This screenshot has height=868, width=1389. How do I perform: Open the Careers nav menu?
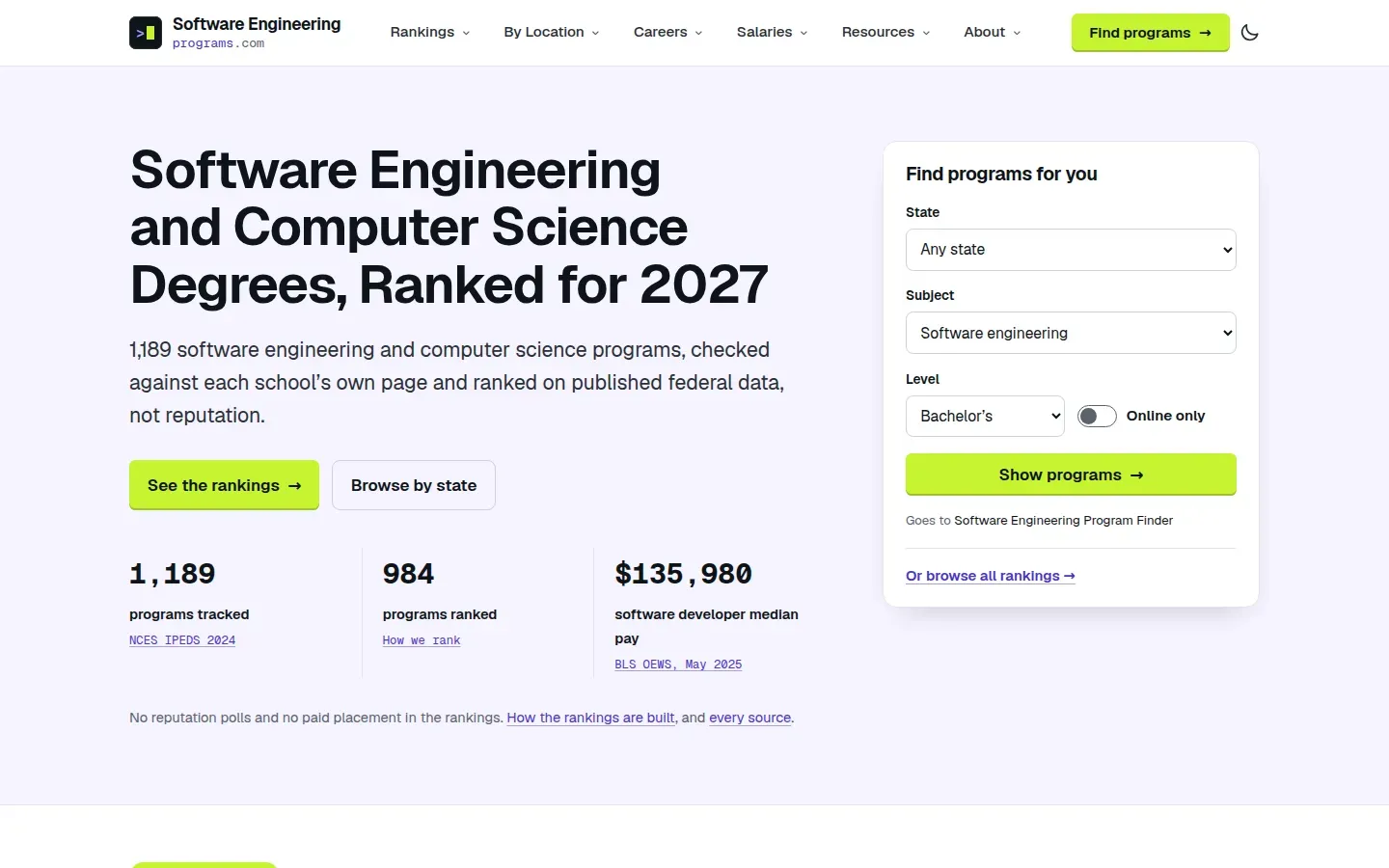pyautogui.click(x=668, y=32)
